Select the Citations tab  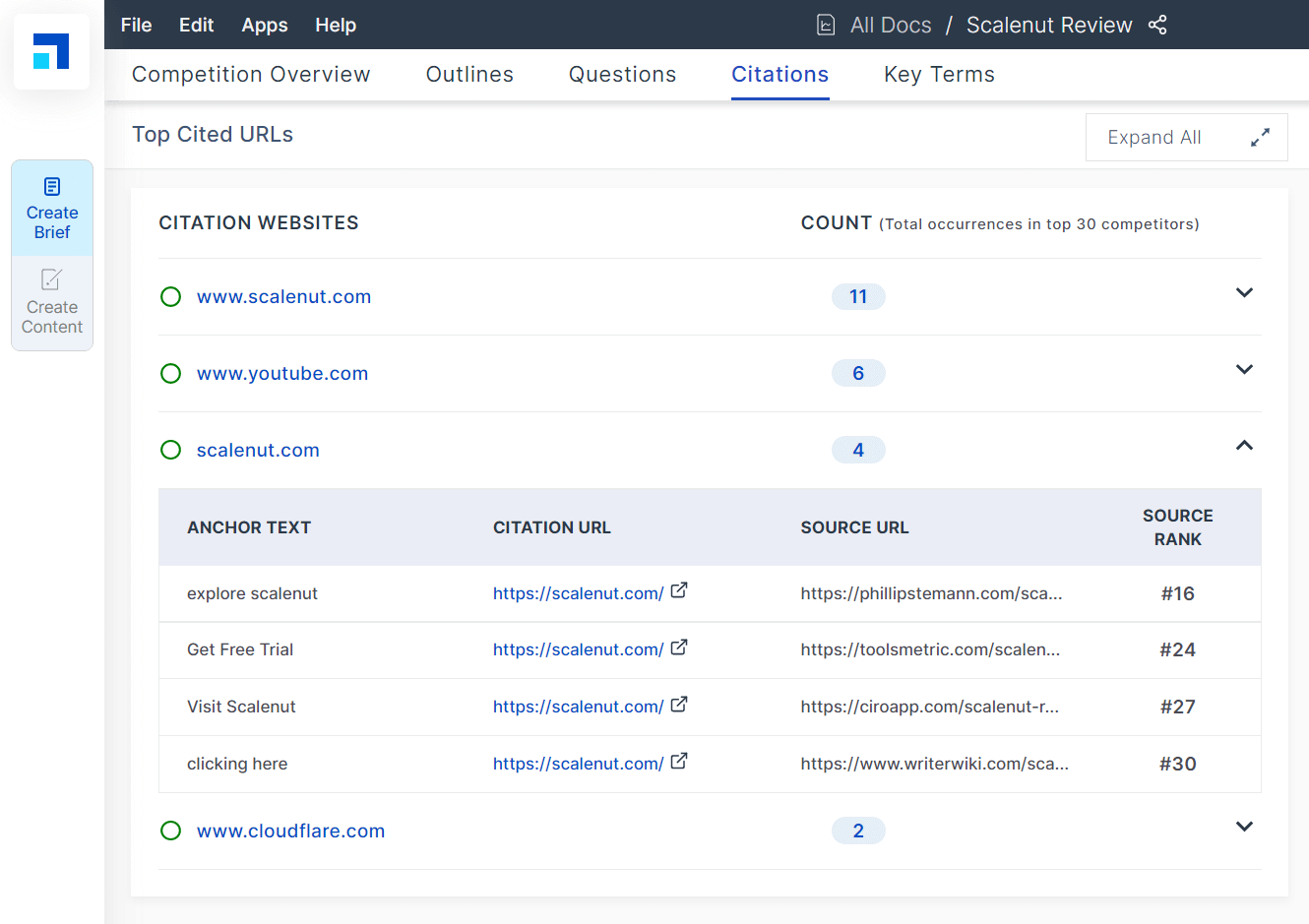(x=779, y=75)
